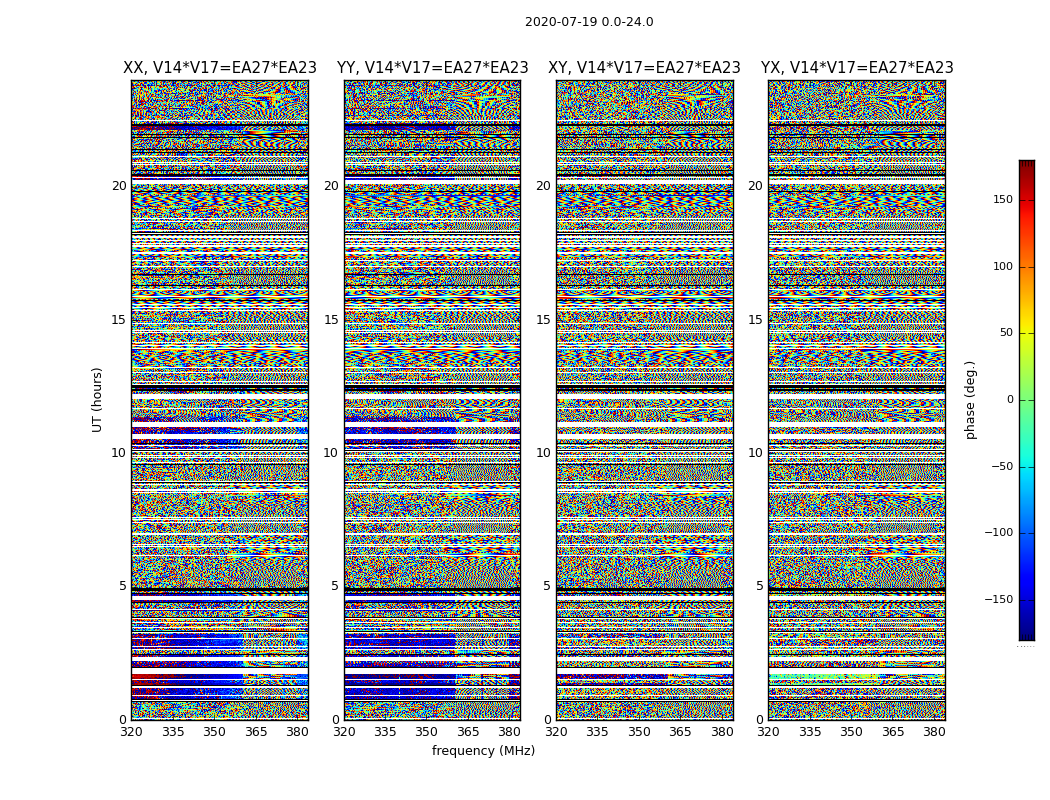Click the UT tick "15" beside the XY plot

point(544,320)
